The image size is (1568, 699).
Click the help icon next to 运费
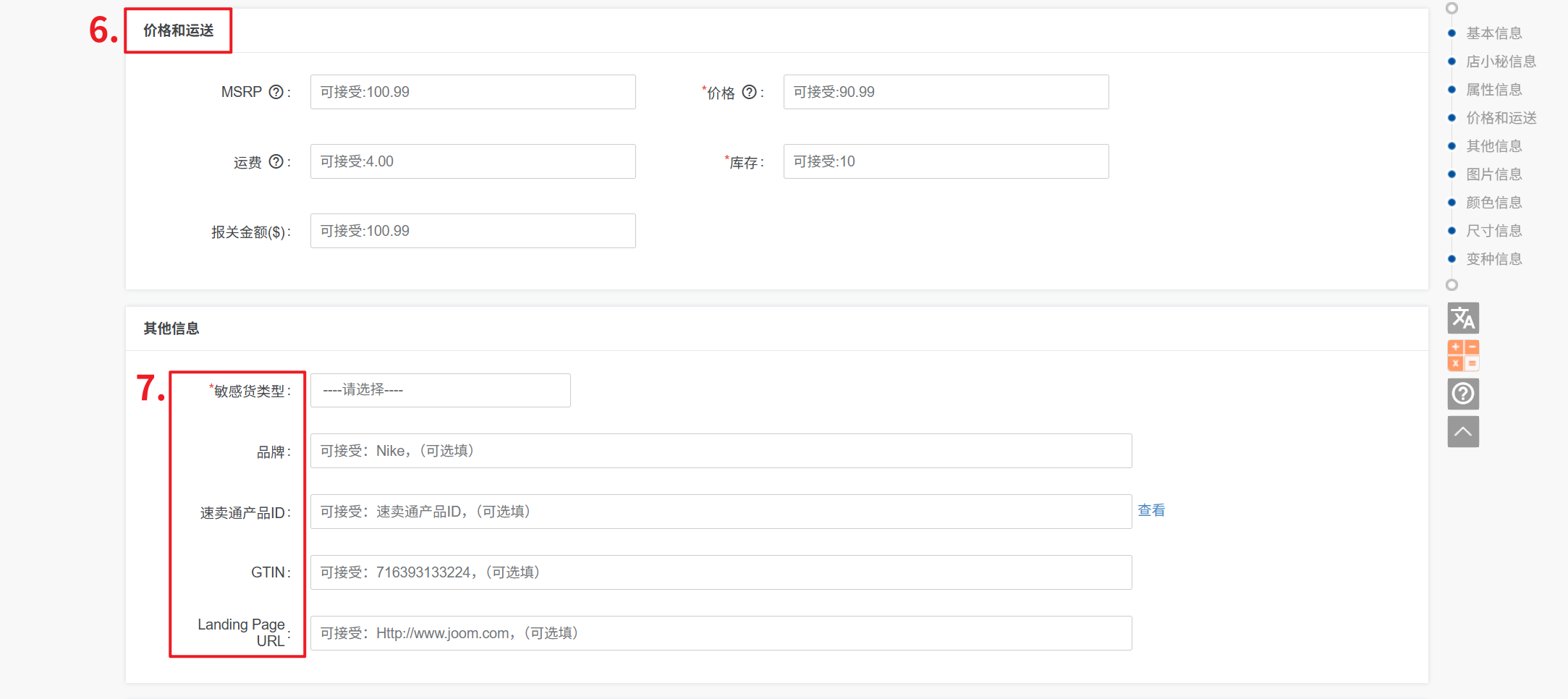pyautogui.click(x=276, y=161)
